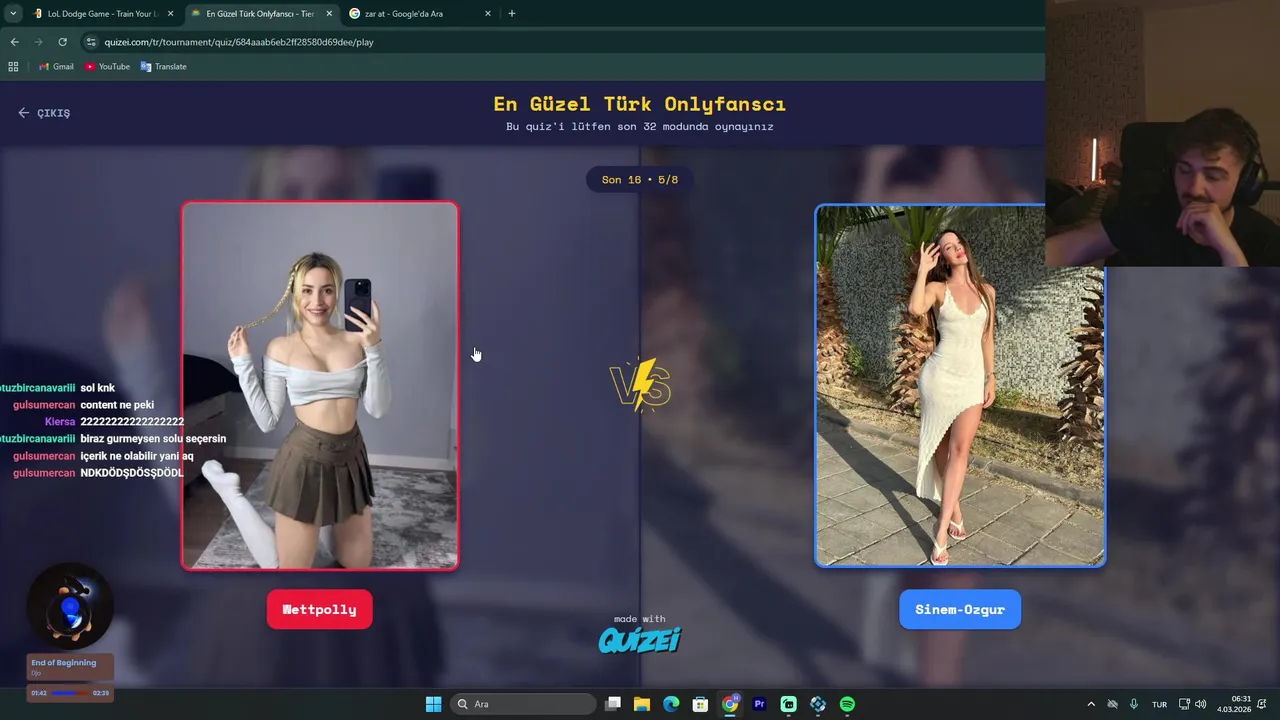Show hidden system tray icons
This screenshot has height=720, width=1280.
[1090, 704]
